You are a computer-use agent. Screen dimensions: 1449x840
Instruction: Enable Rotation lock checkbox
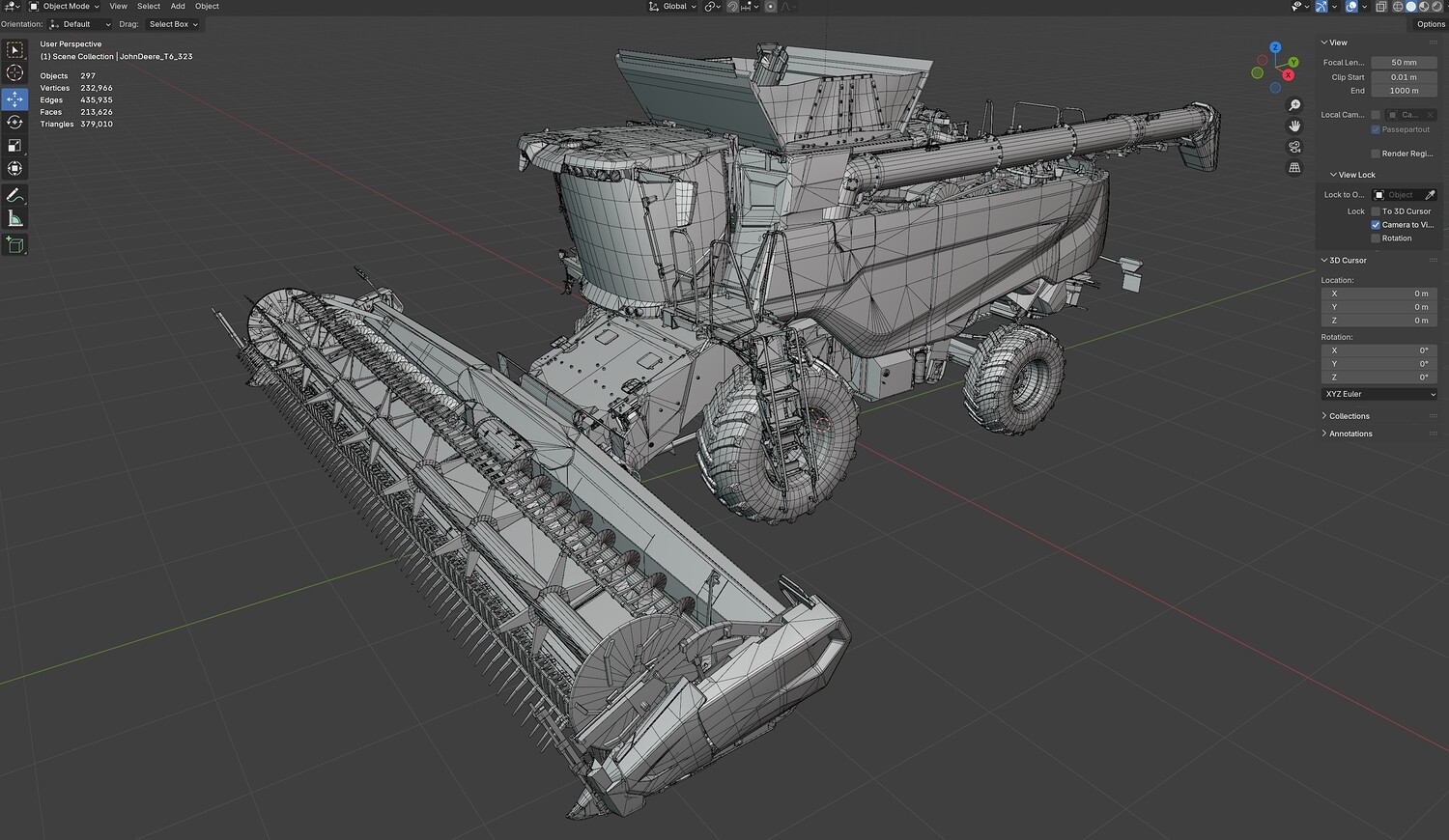point(1376,238)
